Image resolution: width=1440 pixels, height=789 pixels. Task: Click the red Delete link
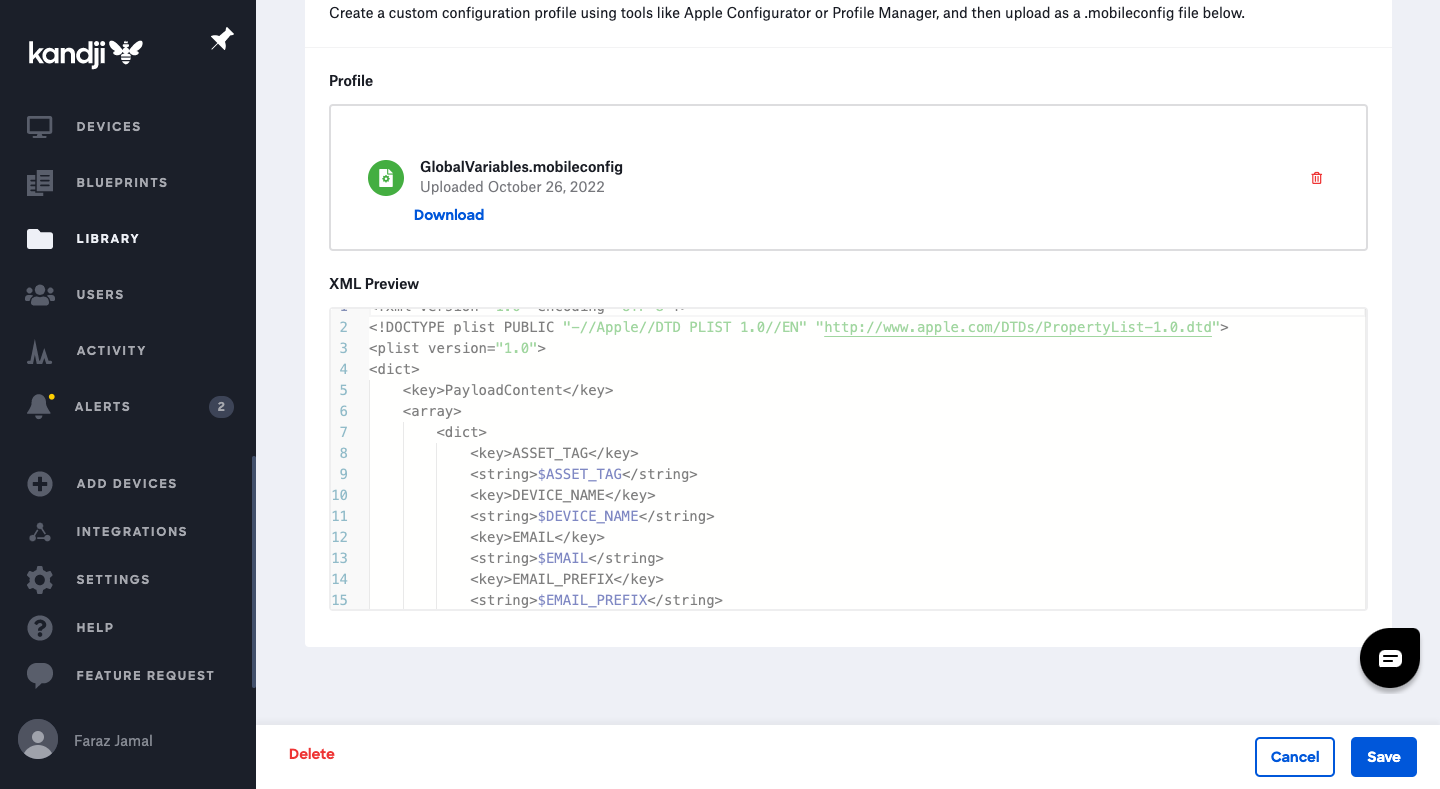point(312,754)
